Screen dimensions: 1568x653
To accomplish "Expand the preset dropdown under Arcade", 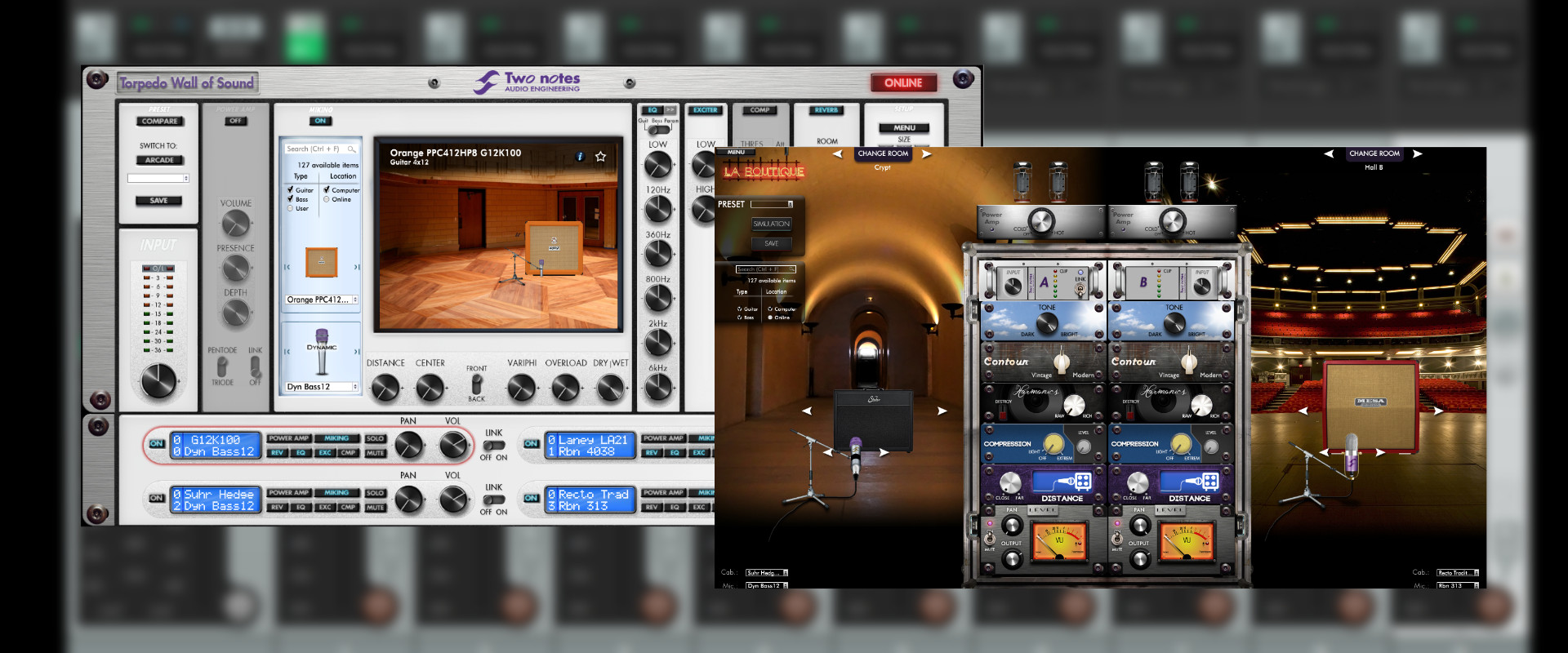I will (185, 178).
